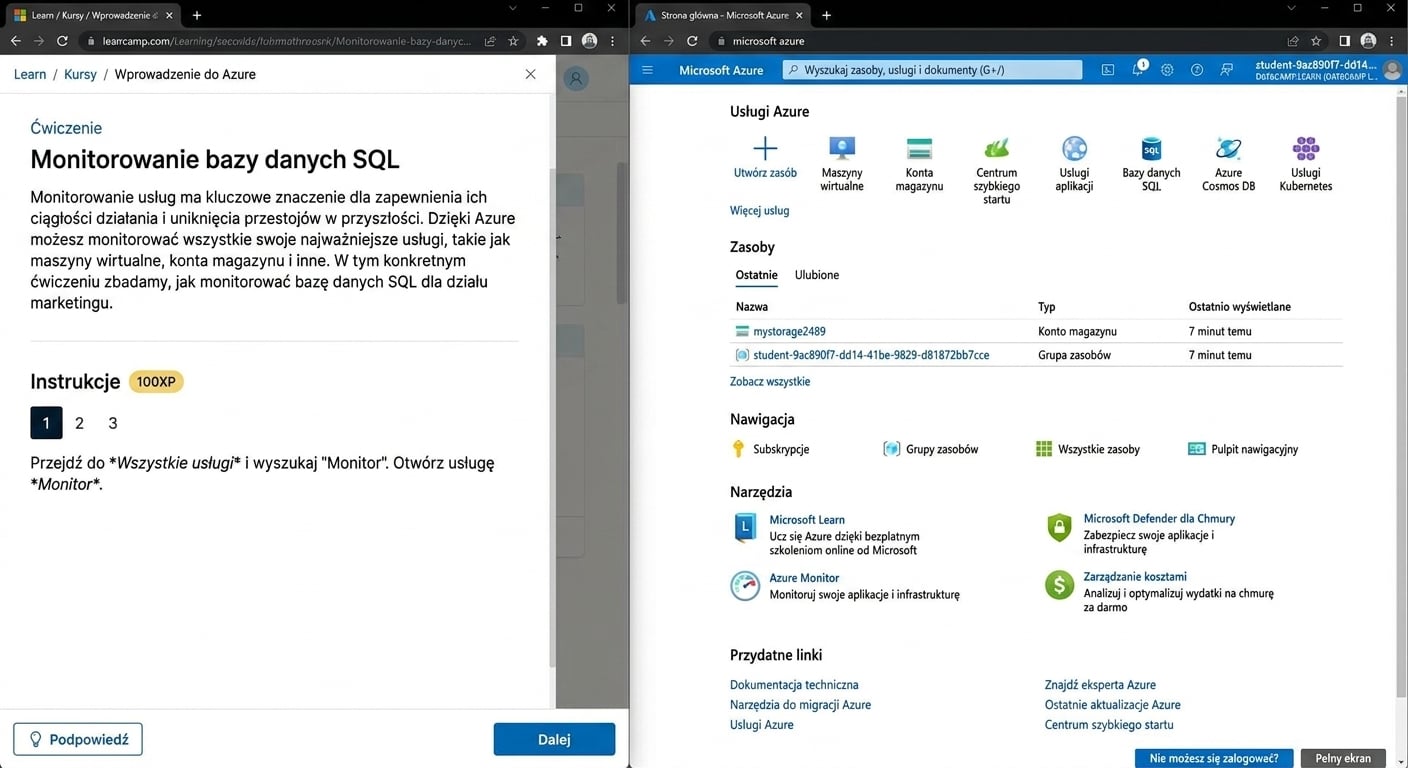
Task: Click the Pulpit nawigacyjny icon
Action: (x=1196, y=449)
